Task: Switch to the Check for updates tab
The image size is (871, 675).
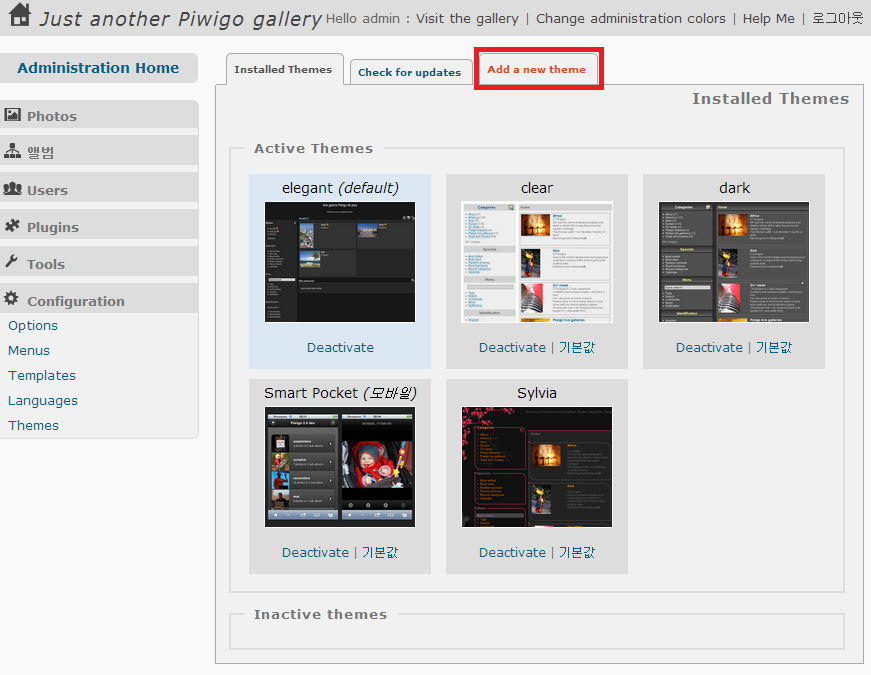Action: 409,72
